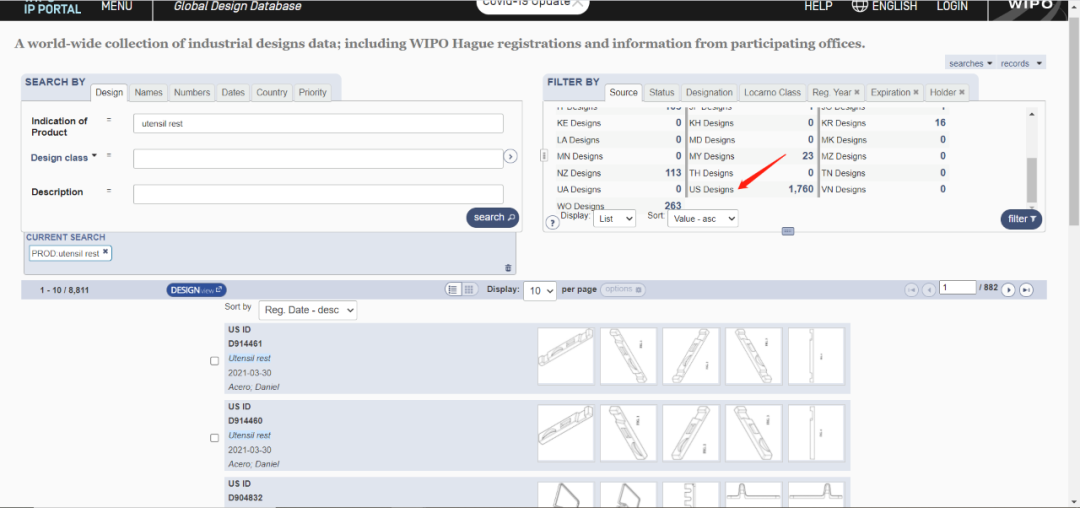
Task: Tick the checkbox for design D914461
Action: coord(214,361)
